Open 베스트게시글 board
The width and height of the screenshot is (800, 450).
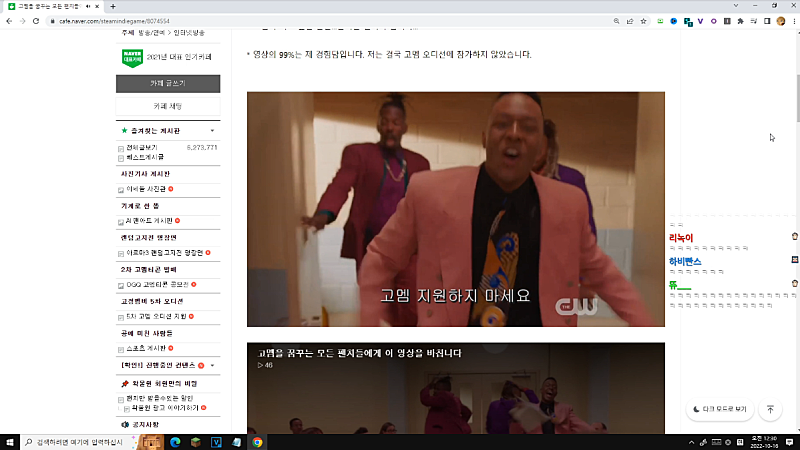[x=144, y=157]
